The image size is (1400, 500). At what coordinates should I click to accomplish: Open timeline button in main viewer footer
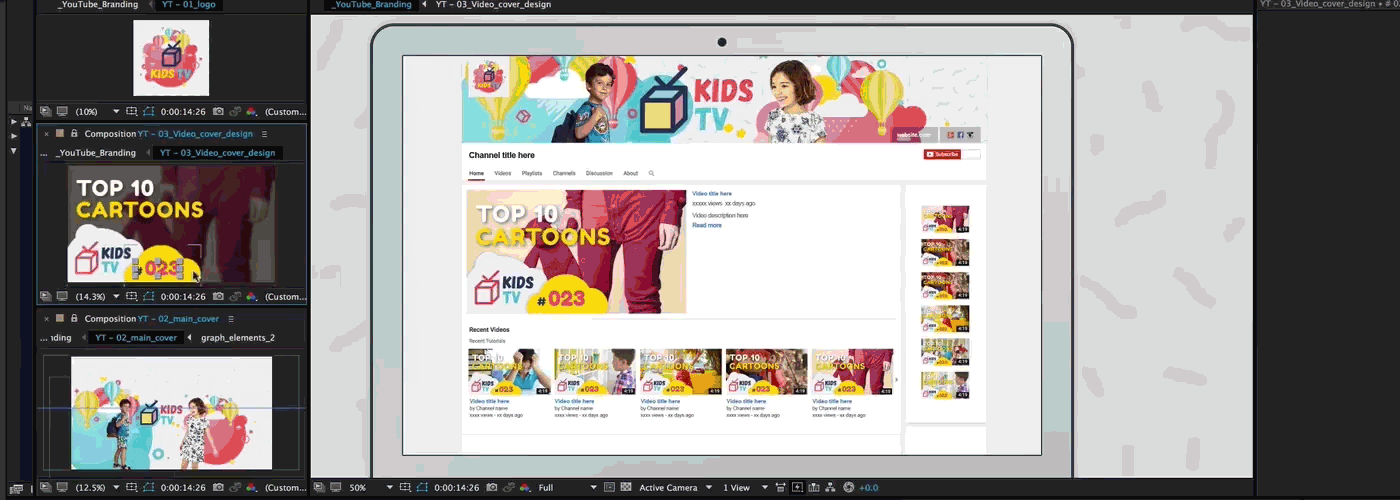click(813, 487)
